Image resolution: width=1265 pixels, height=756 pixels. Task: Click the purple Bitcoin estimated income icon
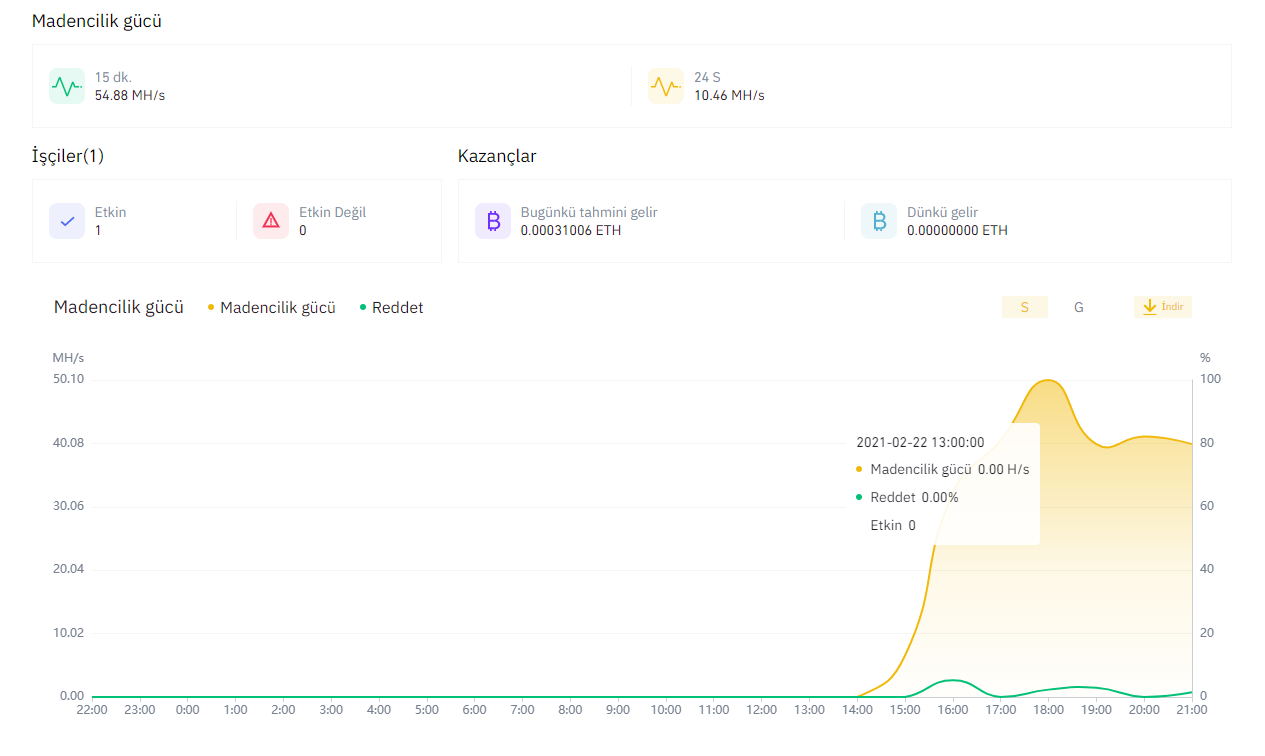(493, 221)
